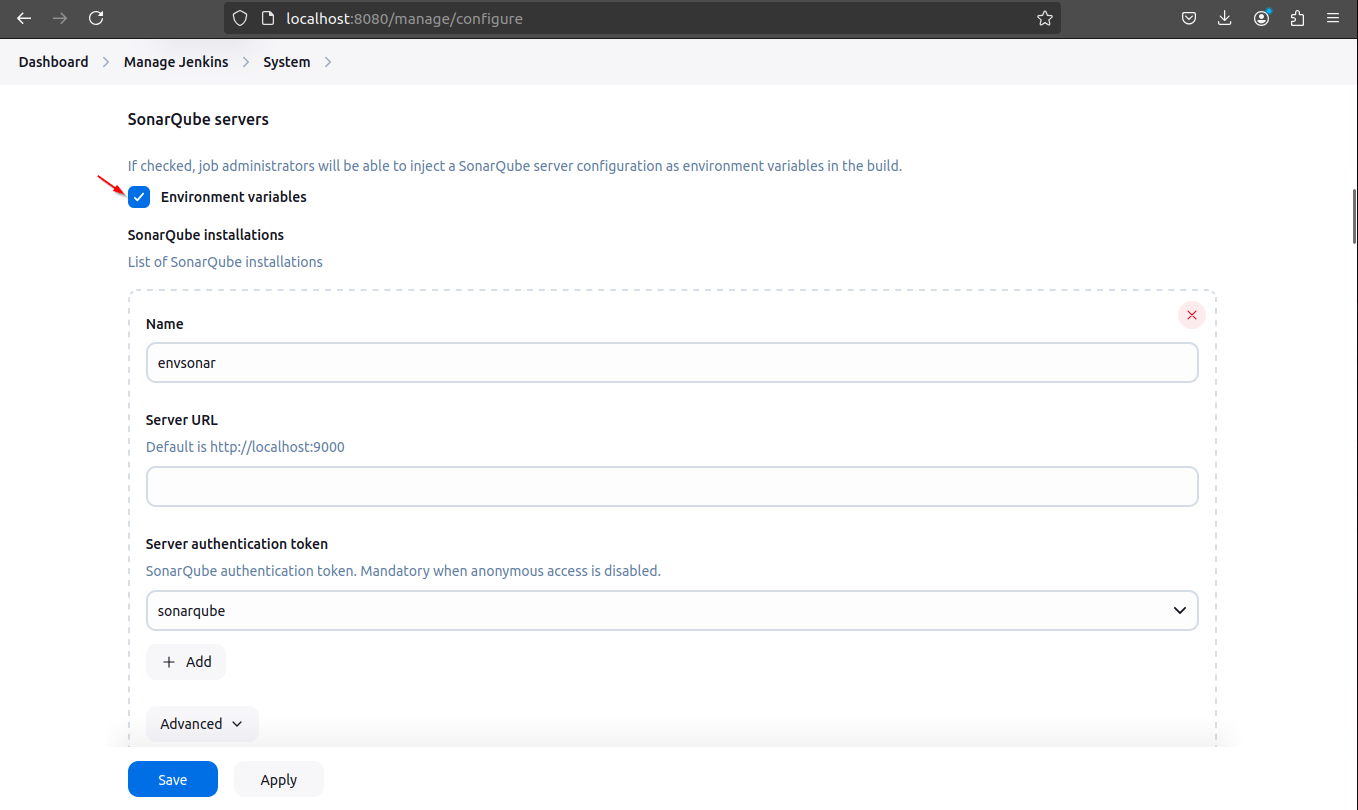Viewport: 1358px width, 810px height.
Task: Click the empty Server URL field
Action: pos(672,486)
